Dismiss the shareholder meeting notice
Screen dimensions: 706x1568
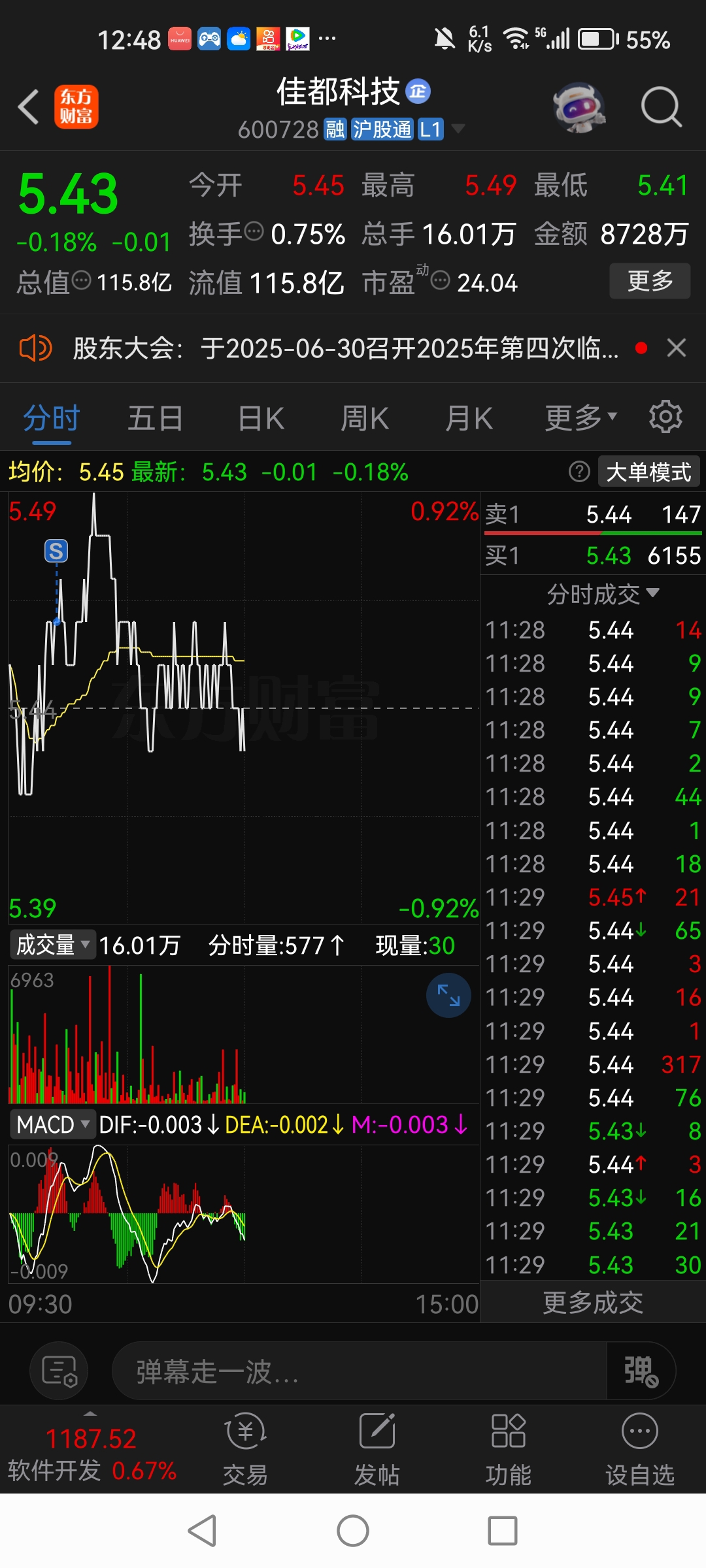coord(677,348)
